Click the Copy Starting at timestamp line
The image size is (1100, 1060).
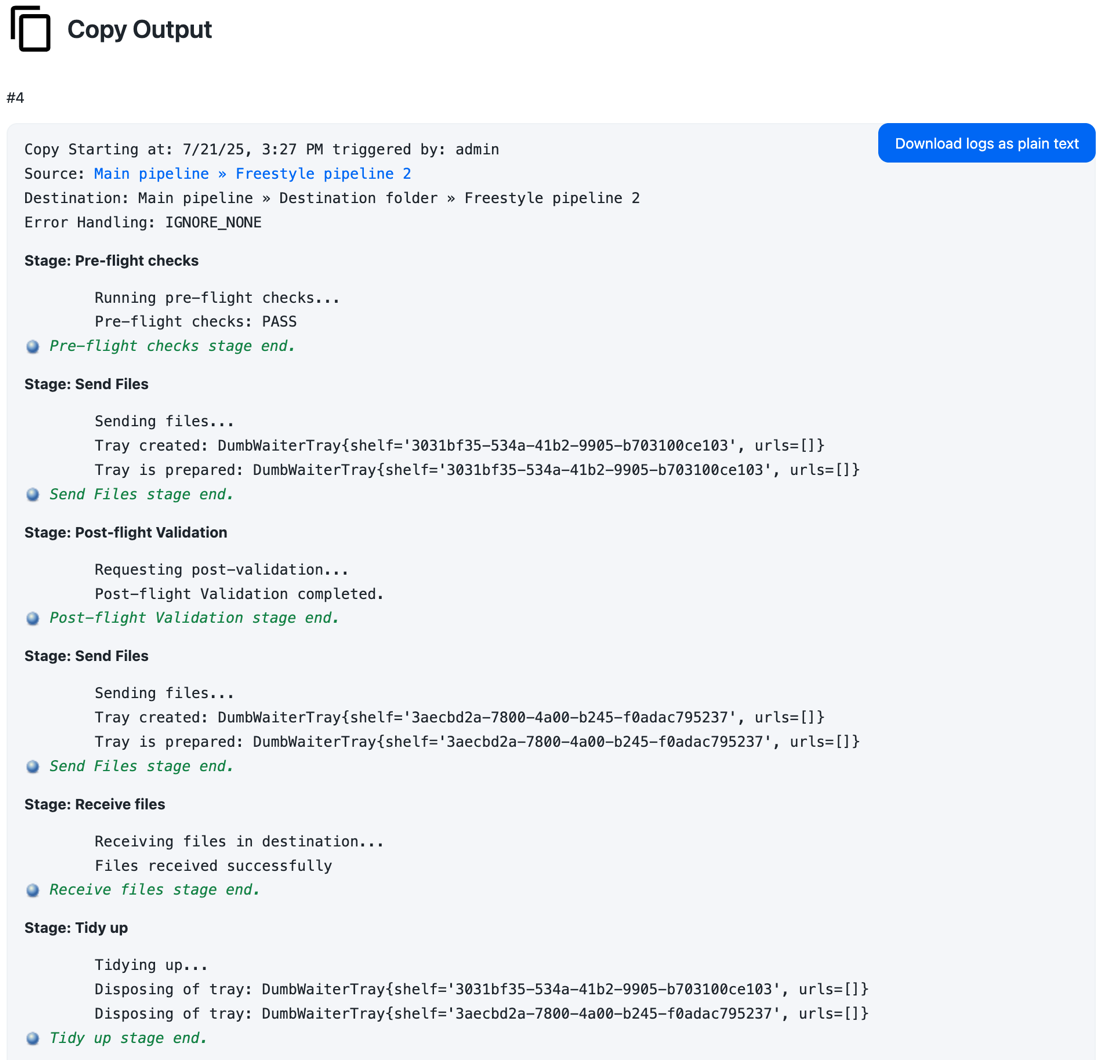tap(262, 149)
